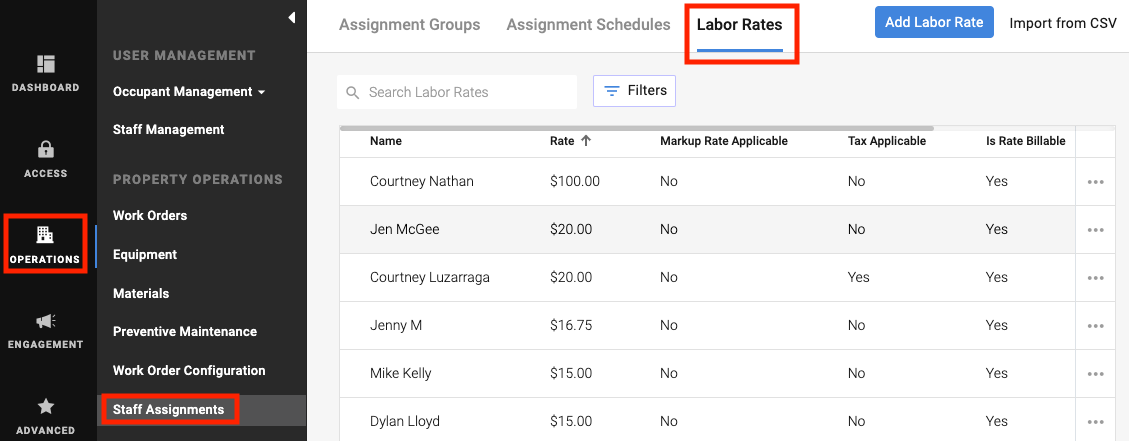Go to Preventive Maintenance in sidebar
The width and height of the screenshot is (1129, 441).
coord(185,332)
